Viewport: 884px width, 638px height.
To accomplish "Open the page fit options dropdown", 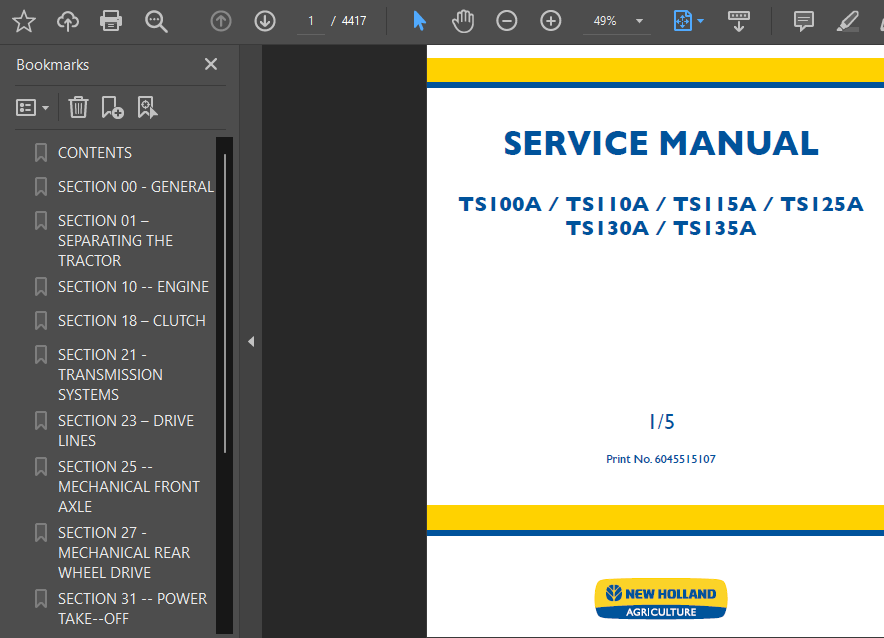I will point(687,20).
